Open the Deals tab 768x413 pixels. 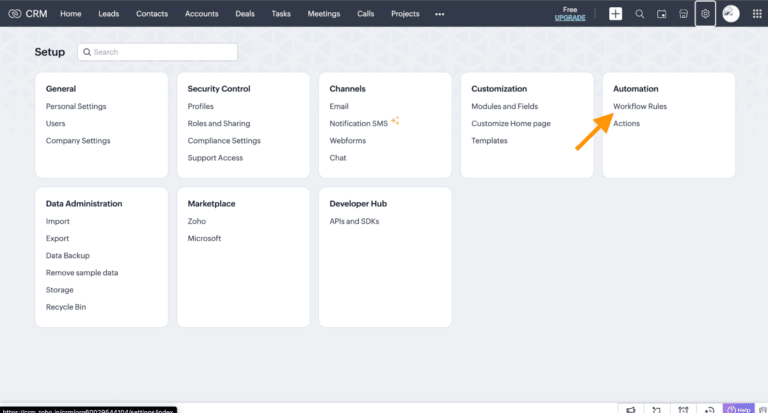[245, 14]
